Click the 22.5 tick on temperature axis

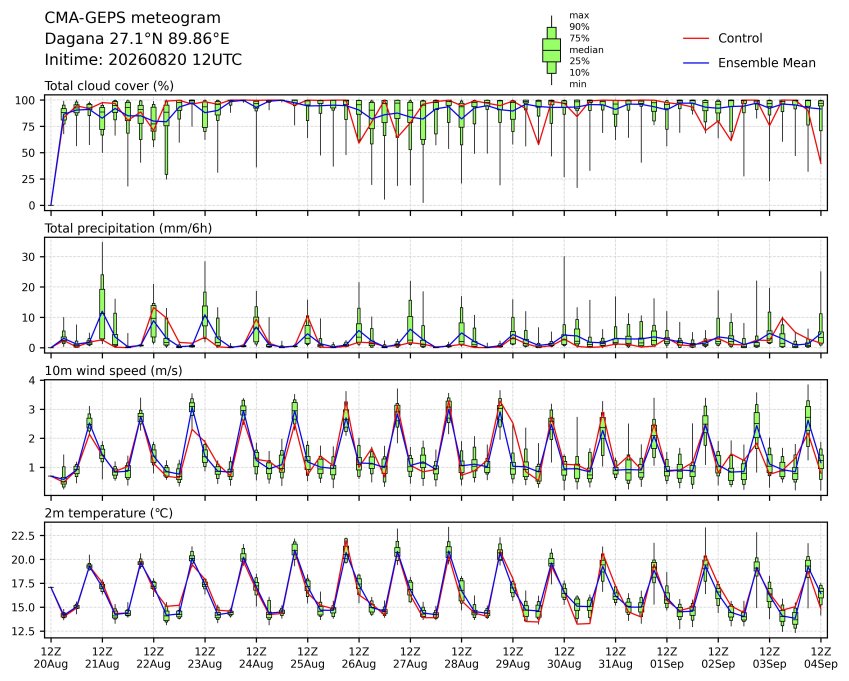(x=23, y=536)
